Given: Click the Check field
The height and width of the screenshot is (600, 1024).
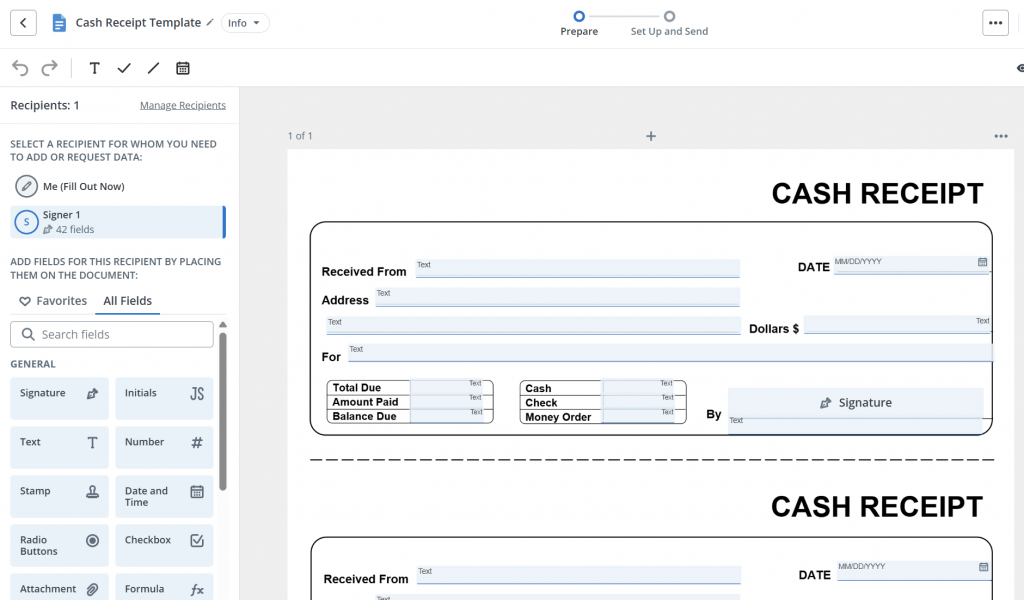Looking at the screenshot, I should 639,402.
